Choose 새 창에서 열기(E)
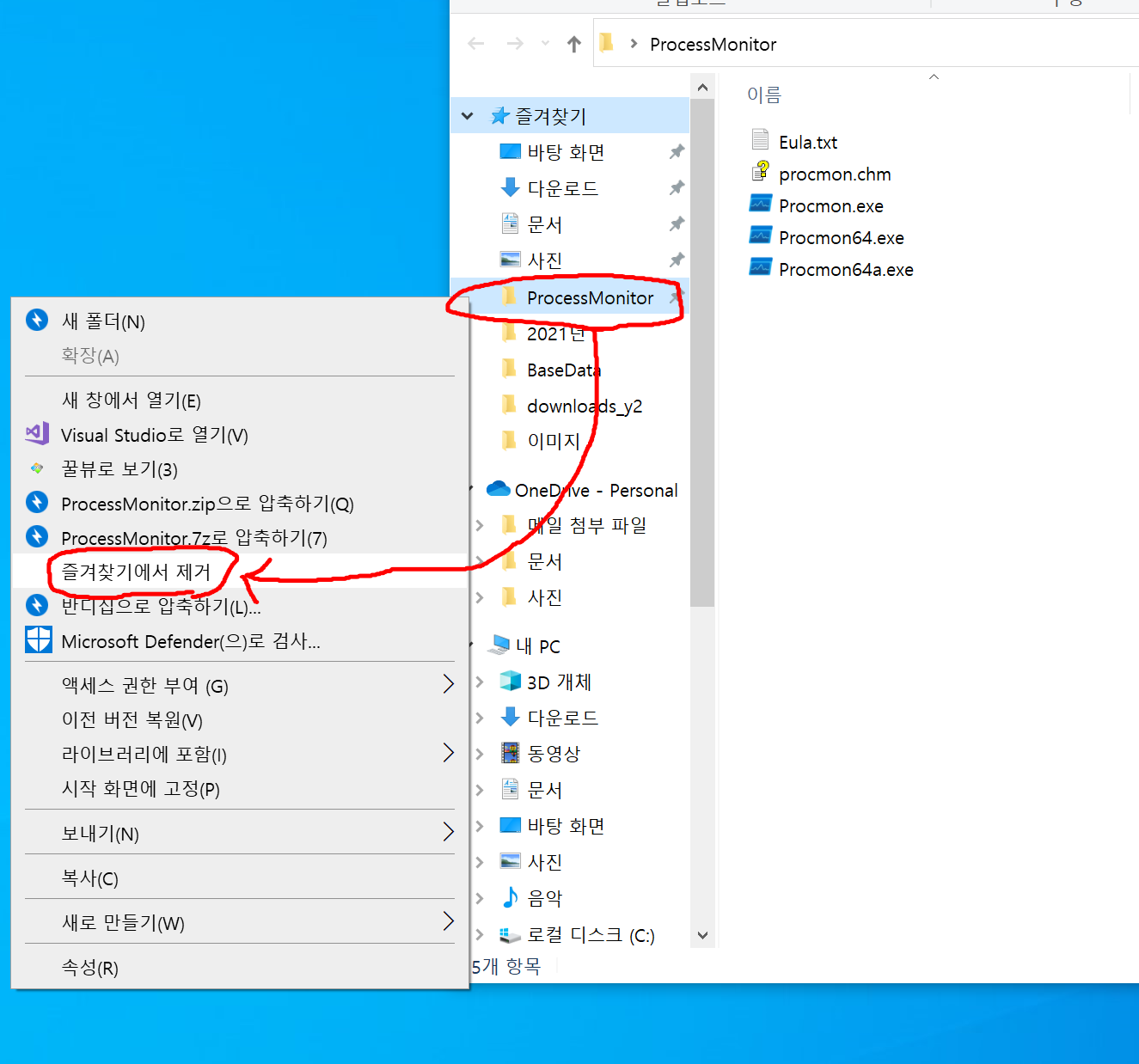1139x1064 pixels. point(240,400)
